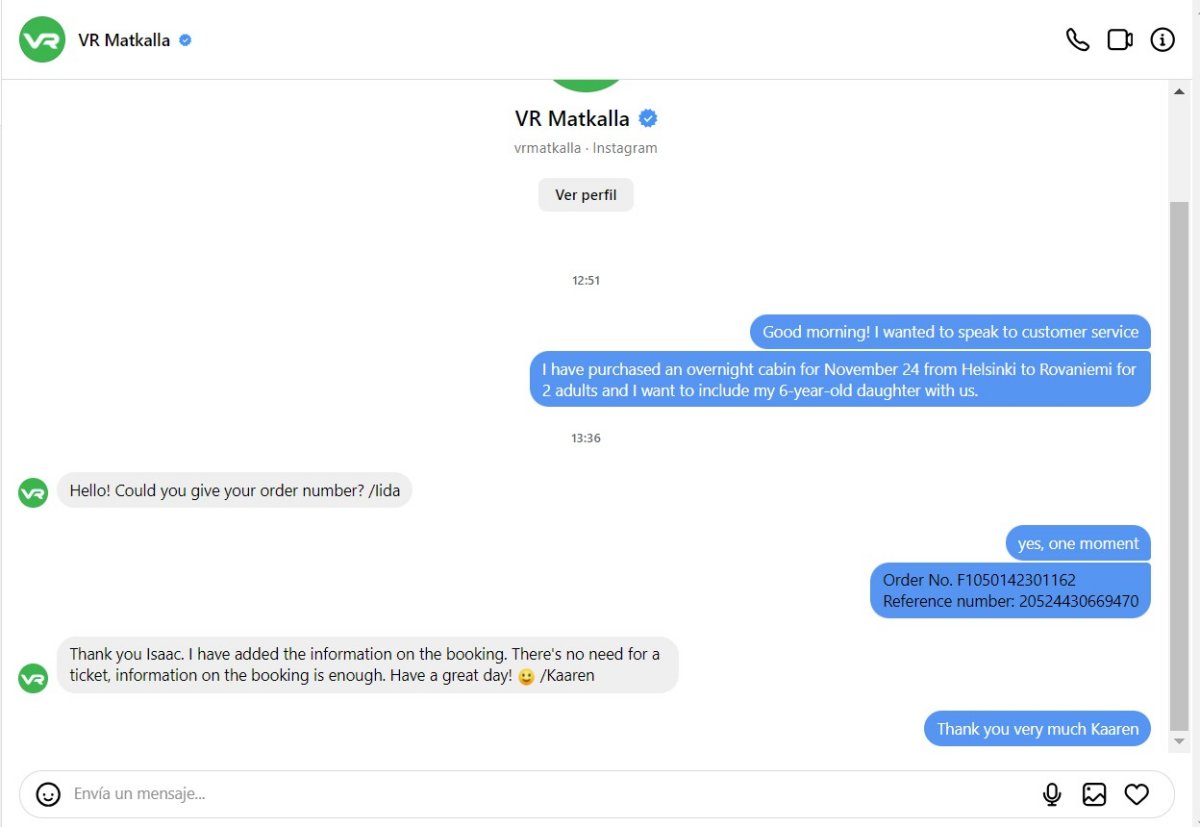Click the verified badge beside the header name

pyautogui.click(x=185, y=41)
